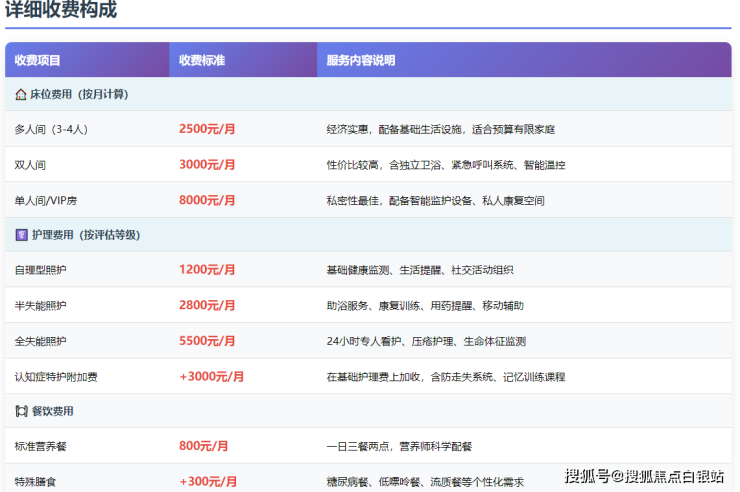Click the house icon beside 床位费用

click(21, 94)
